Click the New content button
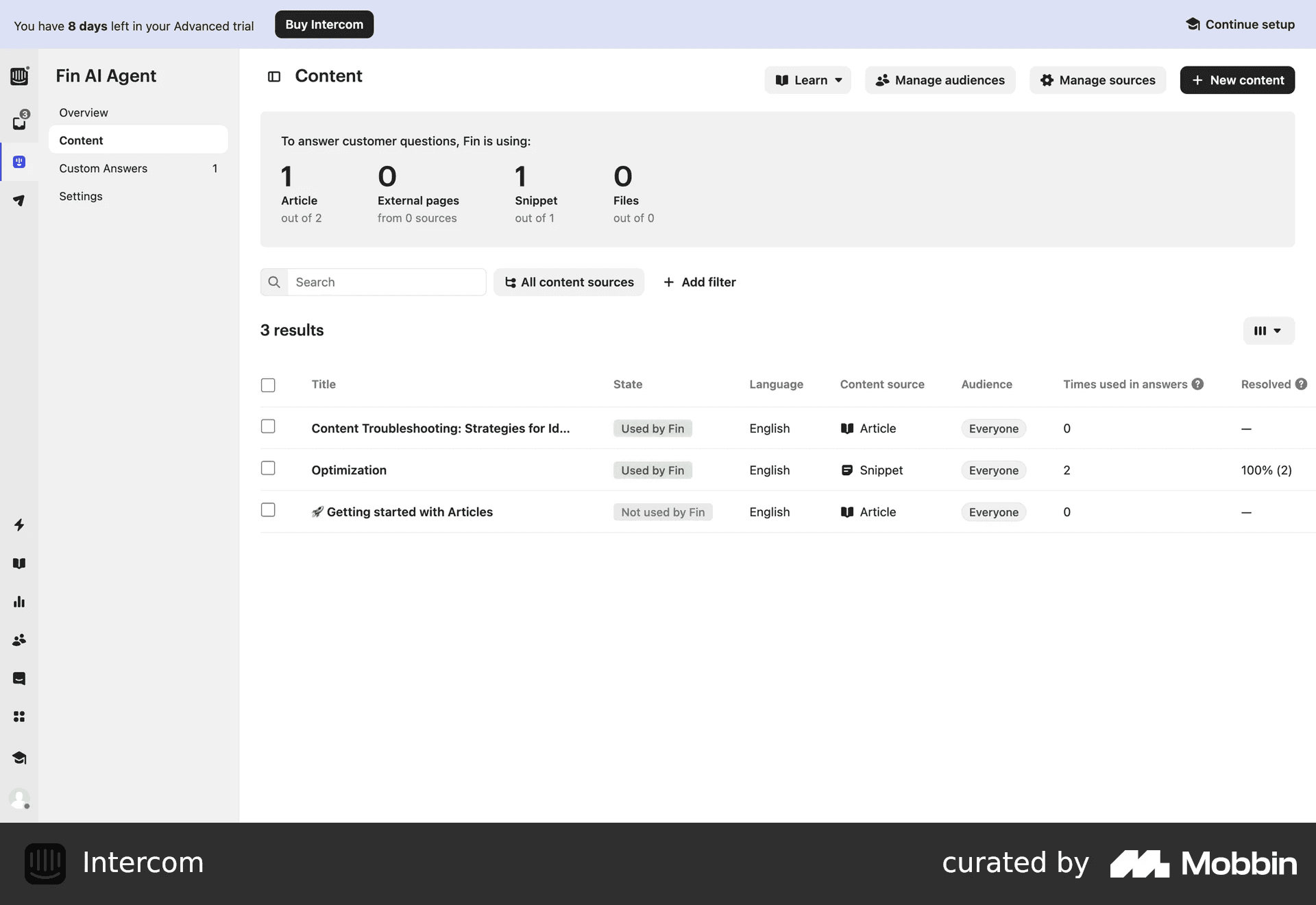 pos(1236,80)
